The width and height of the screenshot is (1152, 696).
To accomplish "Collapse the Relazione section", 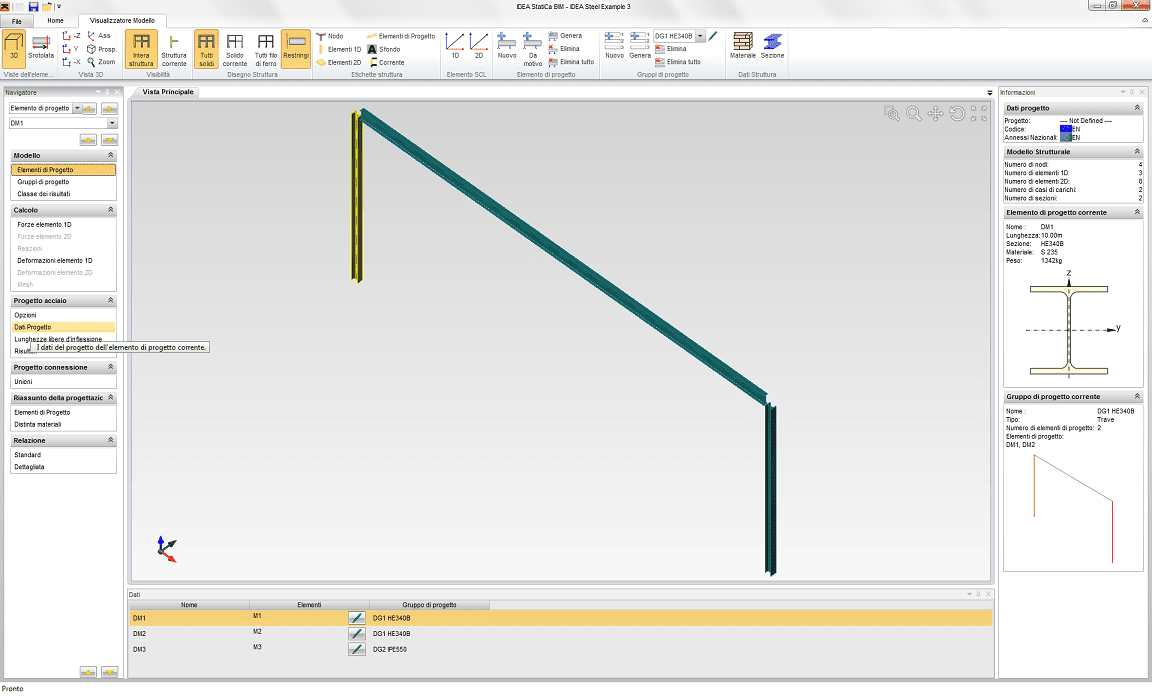I will tap(111, 440).
